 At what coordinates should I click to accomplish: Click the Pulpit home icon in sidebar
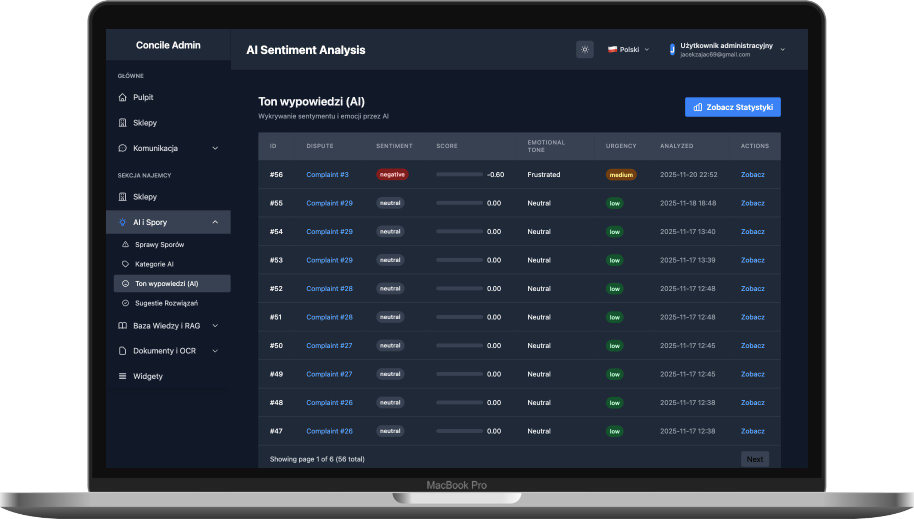coord(122,97)
